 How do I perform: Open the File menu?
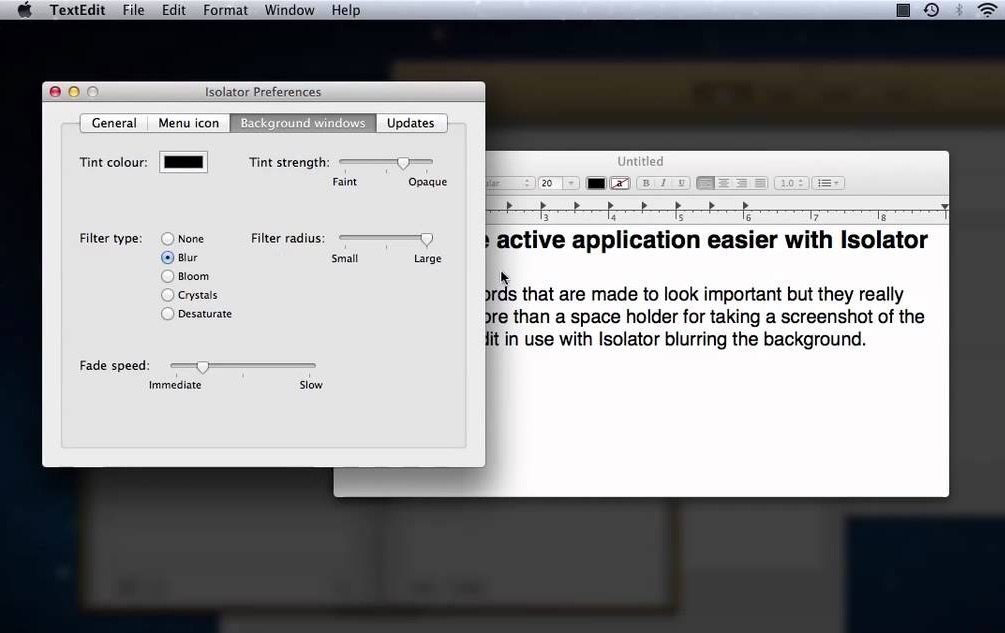pos(133,10)
